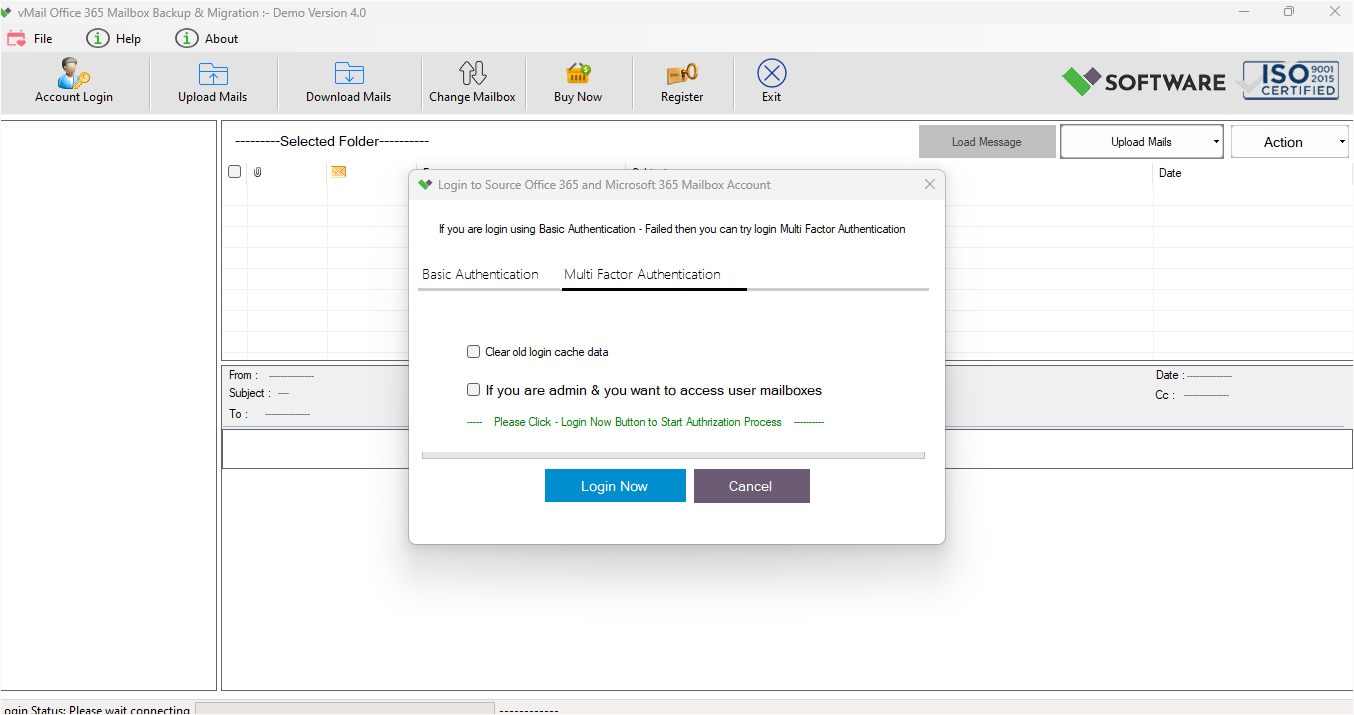Click the Software logo in the toolbar
The height and width of the screenshot is (715, 1354).
(x=1143, y=82)
